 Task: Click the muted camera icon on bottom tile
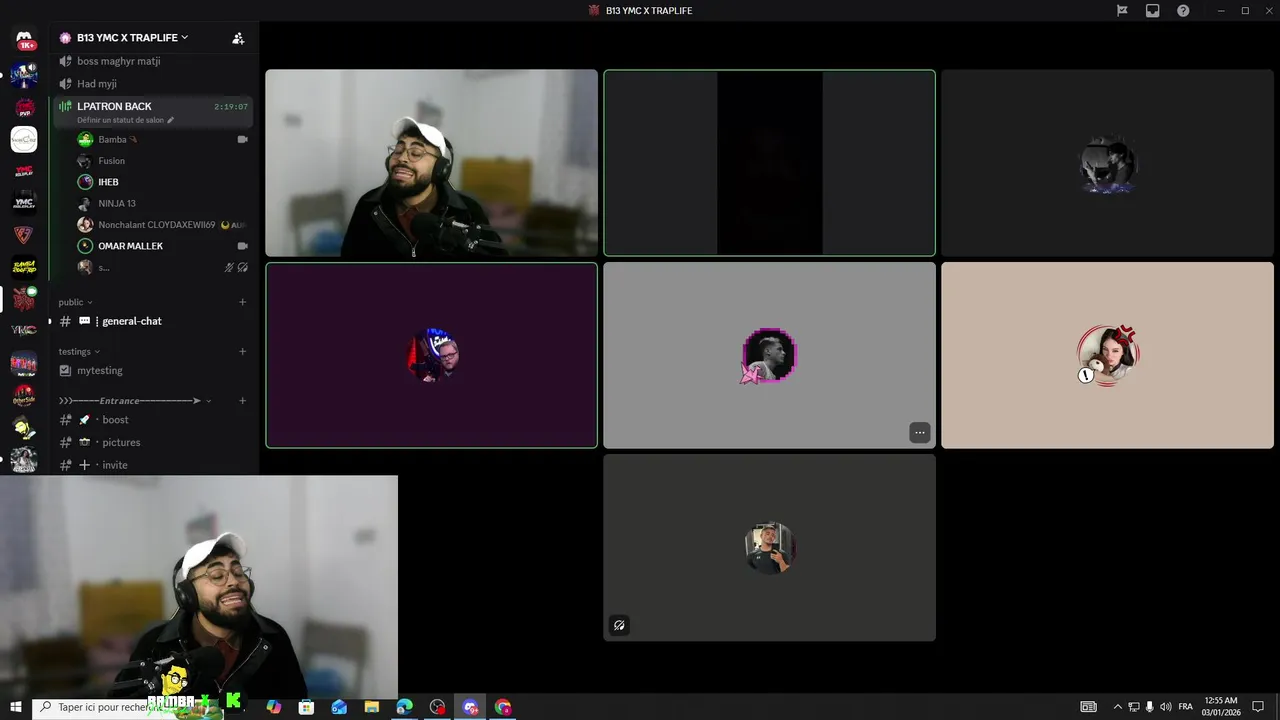[x=619, y=626]
